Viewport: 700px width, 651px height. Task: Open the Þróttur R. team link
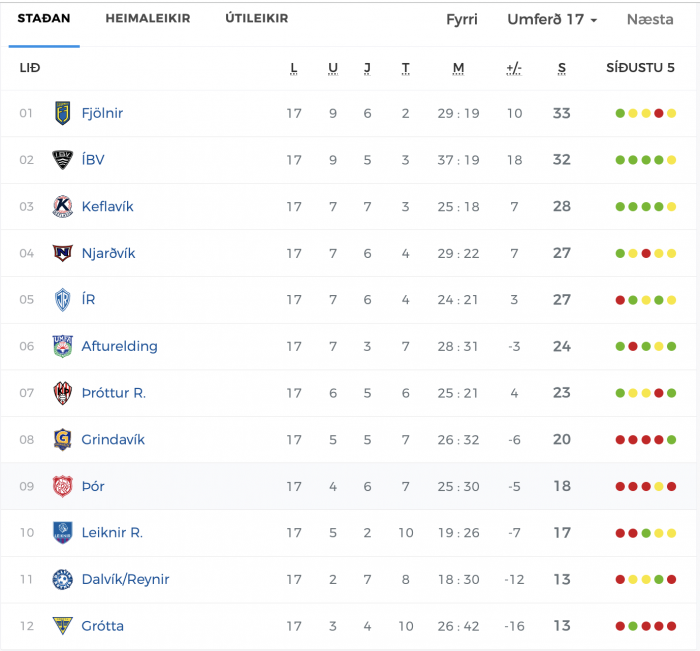[x=113, y=393]
